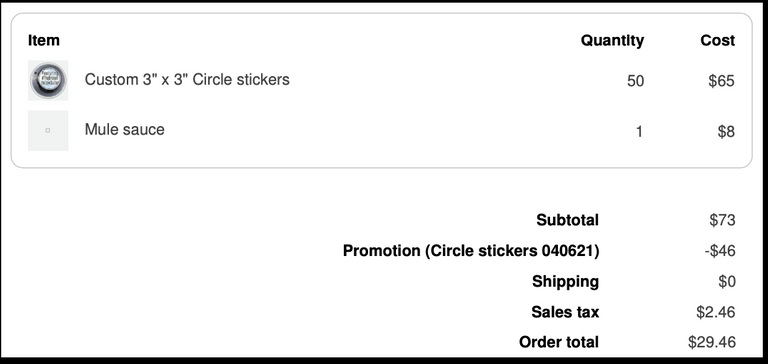This screenshot has width=768, height=364.
Task: Open the Circle stickers product thumbnail
Action: coord(48,80)
